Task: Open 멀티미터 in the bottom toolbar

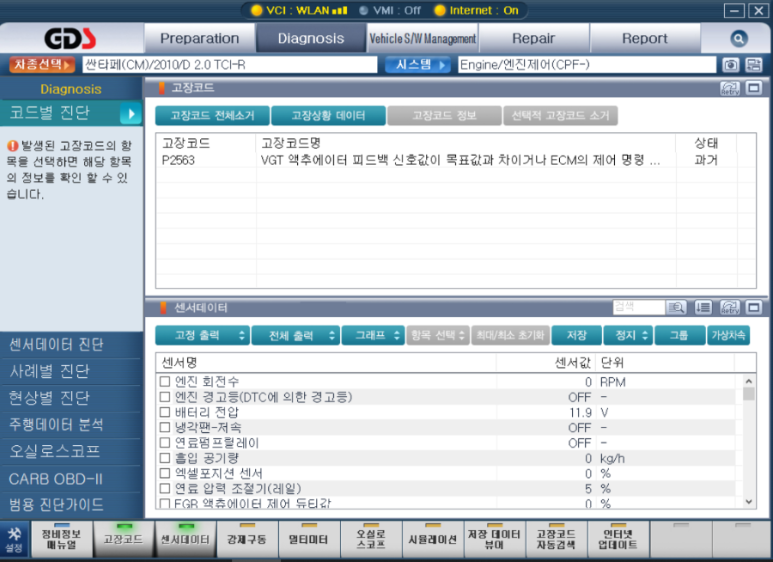Action: coord(309,539)
